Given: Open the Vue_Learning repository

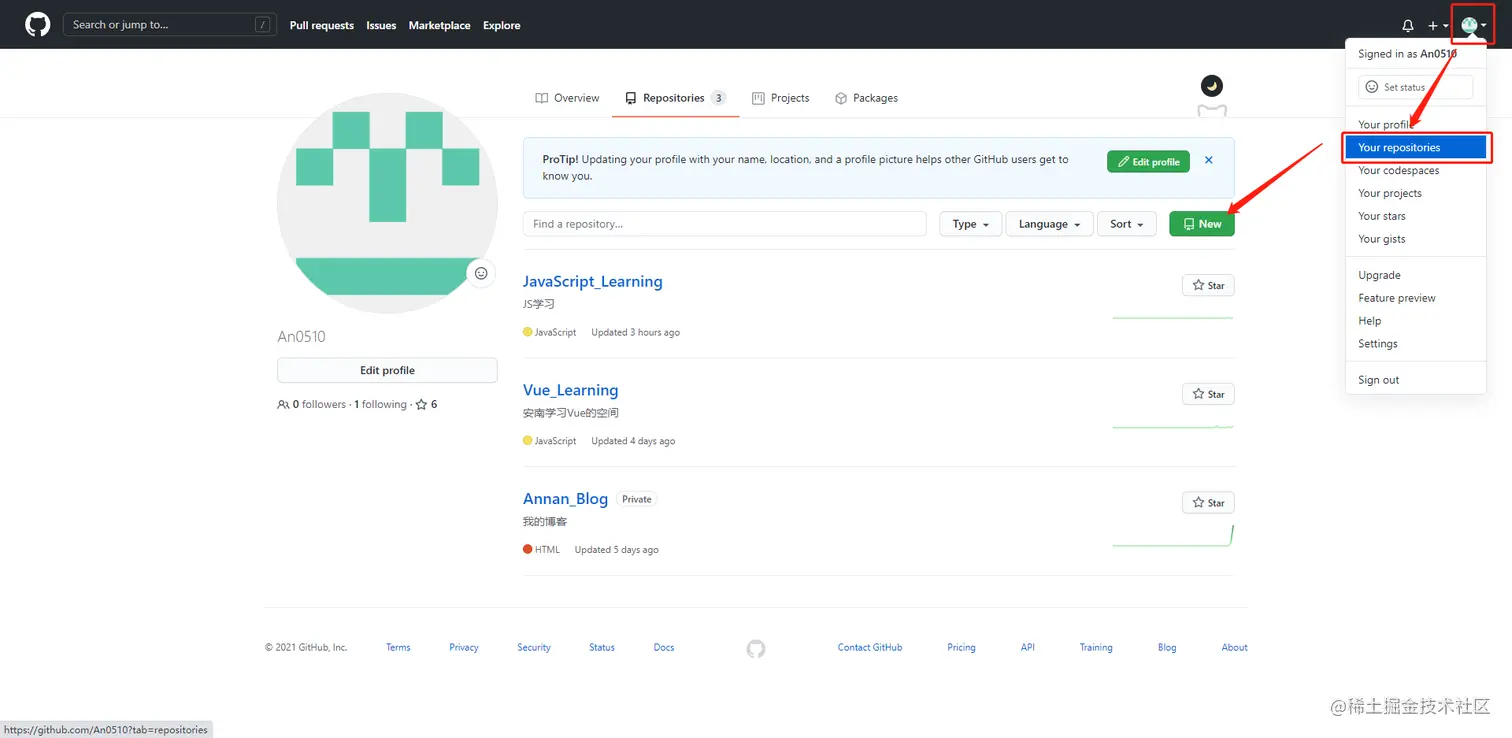Looking at the screenshot, I should (570, 390).
